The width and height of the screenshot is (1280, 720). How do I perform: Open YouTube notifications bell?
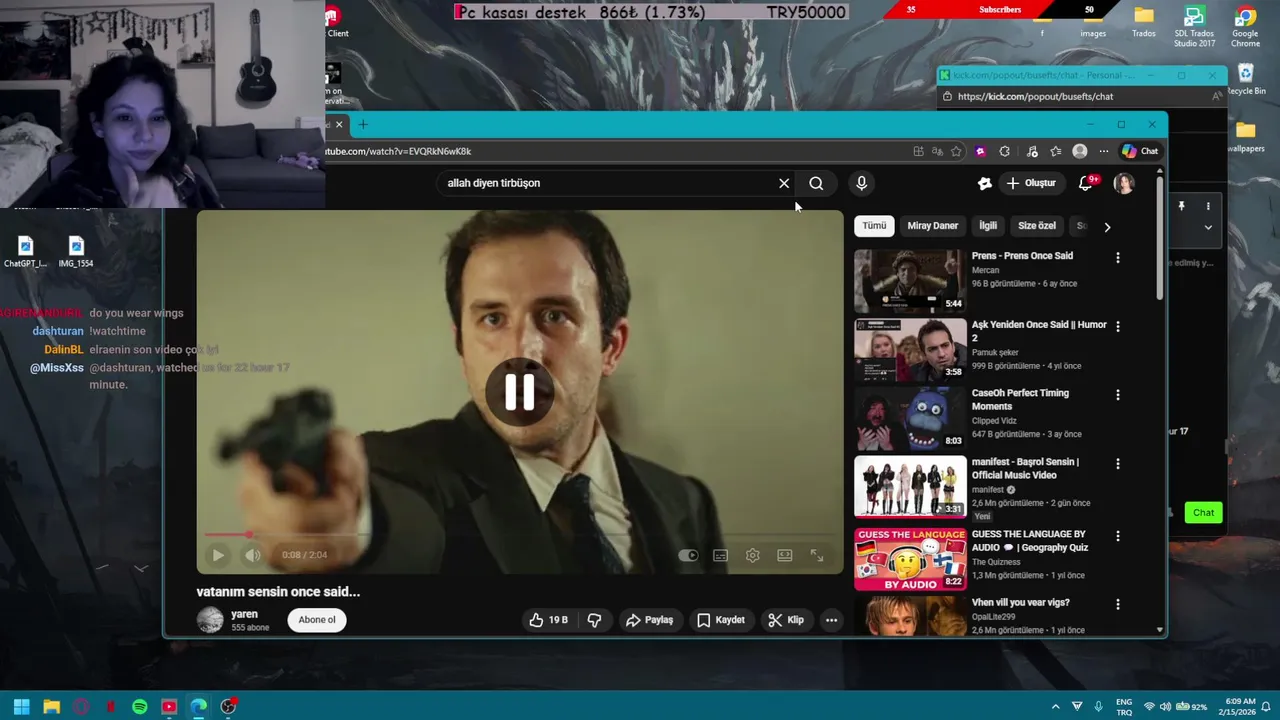pyautogui.click(x=1087, y=183)
